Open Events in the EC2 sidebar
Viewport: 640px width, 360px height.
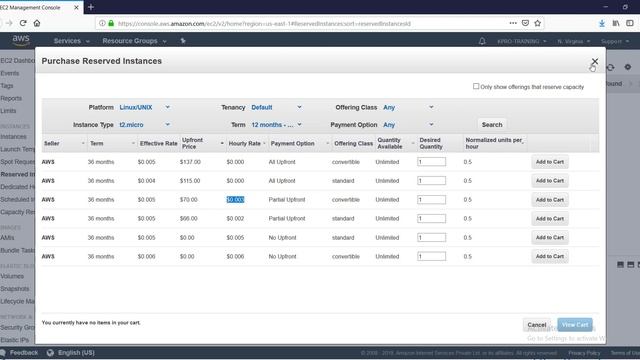click(x=10, y=73)
